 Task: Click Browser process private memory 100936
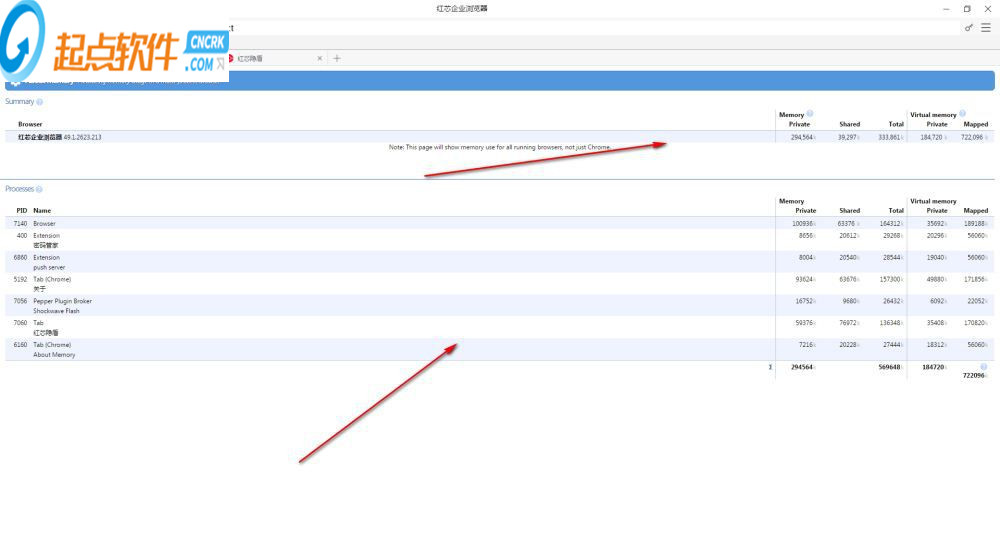point(803,223)
